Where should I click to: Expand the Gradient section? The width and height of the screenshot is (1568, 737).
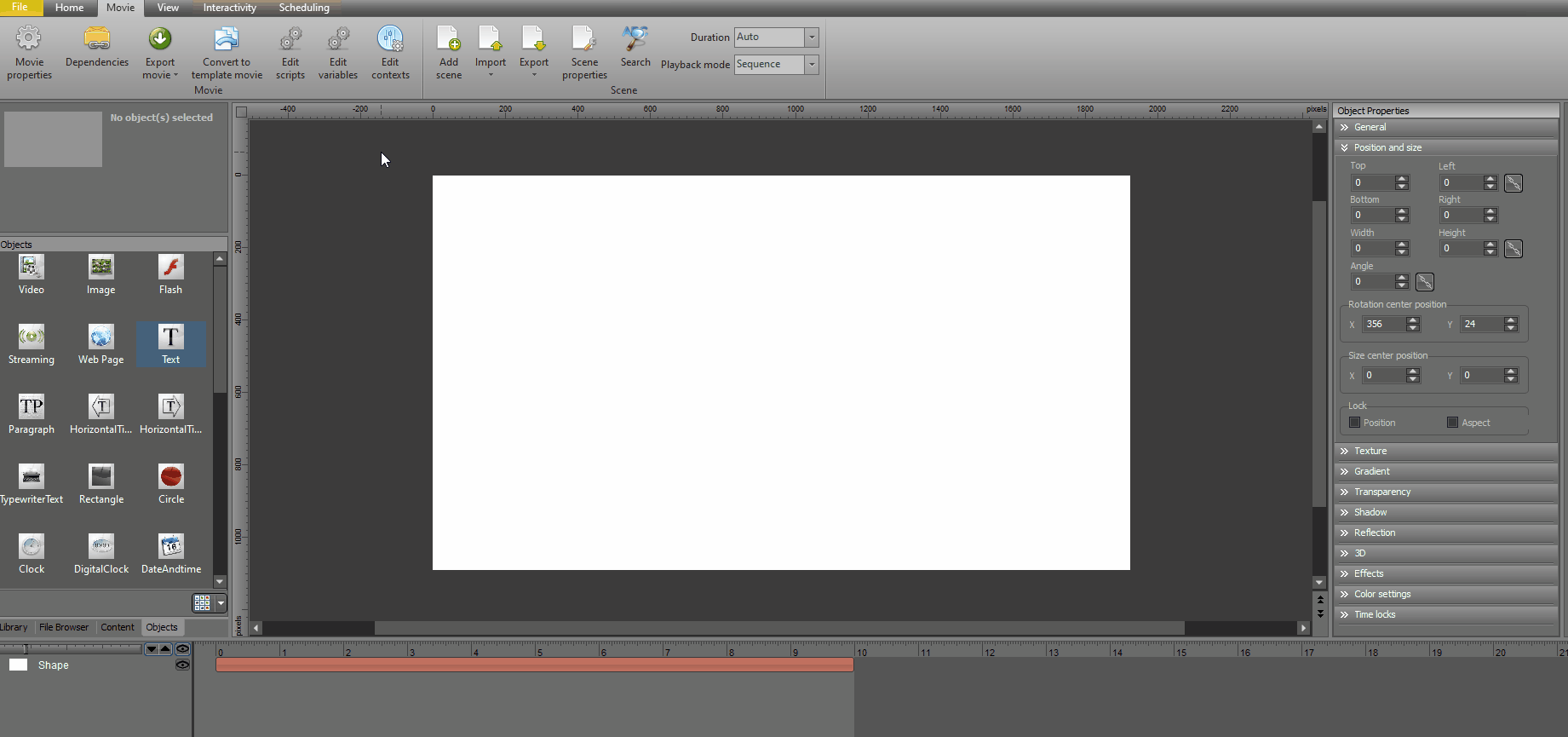tap(1445, 471)
